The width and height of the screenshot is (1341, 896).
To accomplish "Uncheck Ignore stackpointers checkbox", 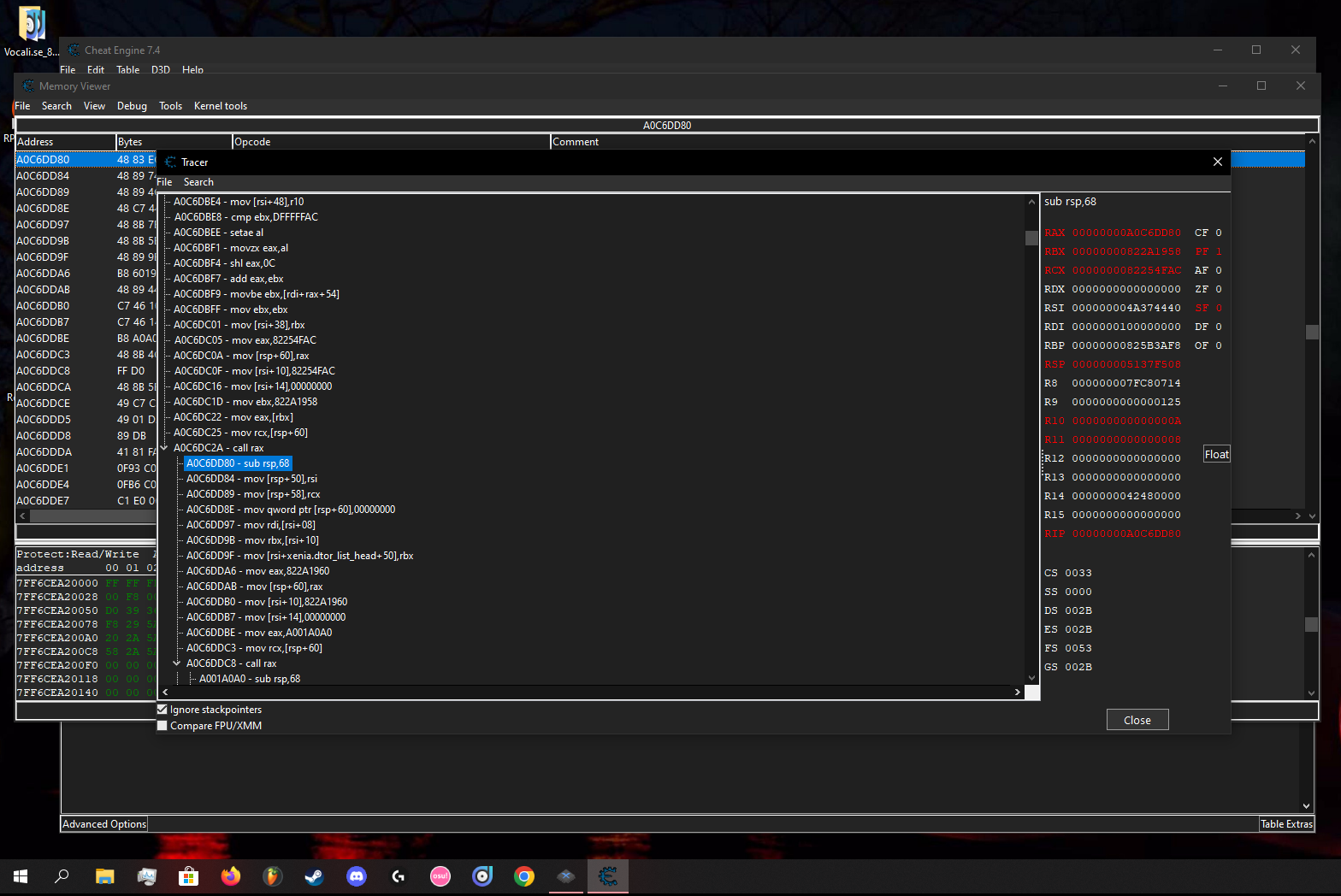I will point(162,710).
